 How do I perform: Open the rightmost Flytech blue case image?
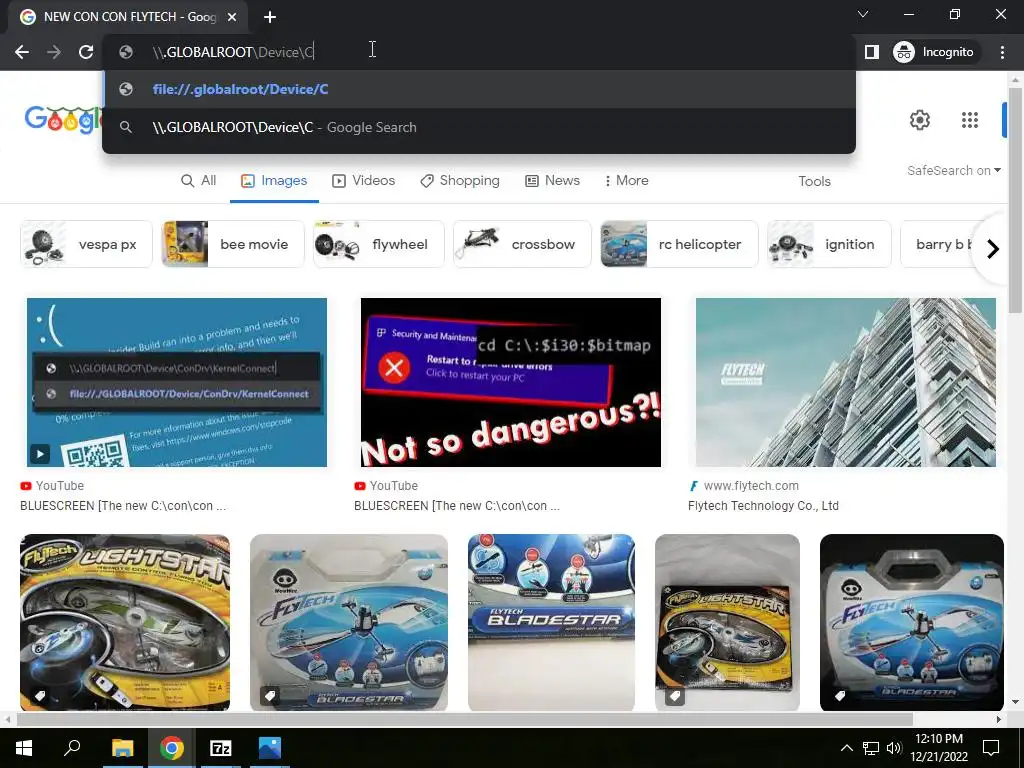point(912,622)
